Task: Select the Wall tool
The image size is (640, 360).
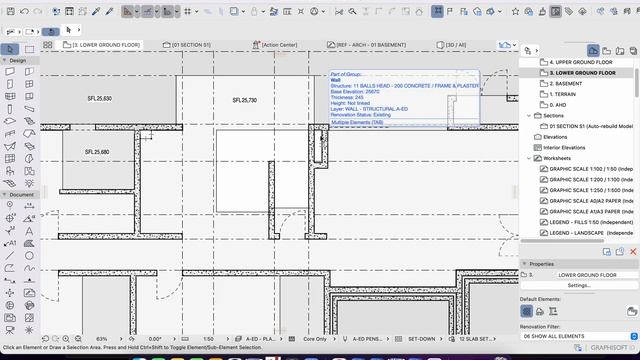Action: point(10,71)
